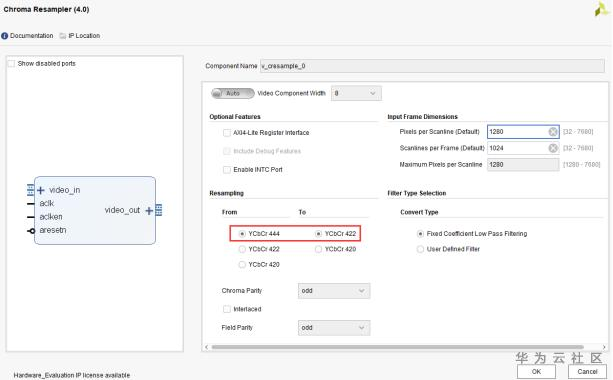Check the Interlaced checkbox

coord(227,309)
